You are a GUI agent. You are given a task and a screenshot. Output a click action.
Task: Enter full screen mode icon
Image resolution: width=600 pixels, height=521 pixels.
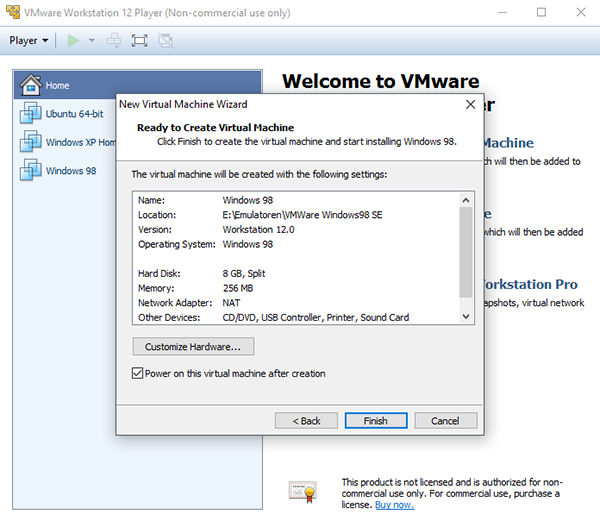(x=139, y=41)
